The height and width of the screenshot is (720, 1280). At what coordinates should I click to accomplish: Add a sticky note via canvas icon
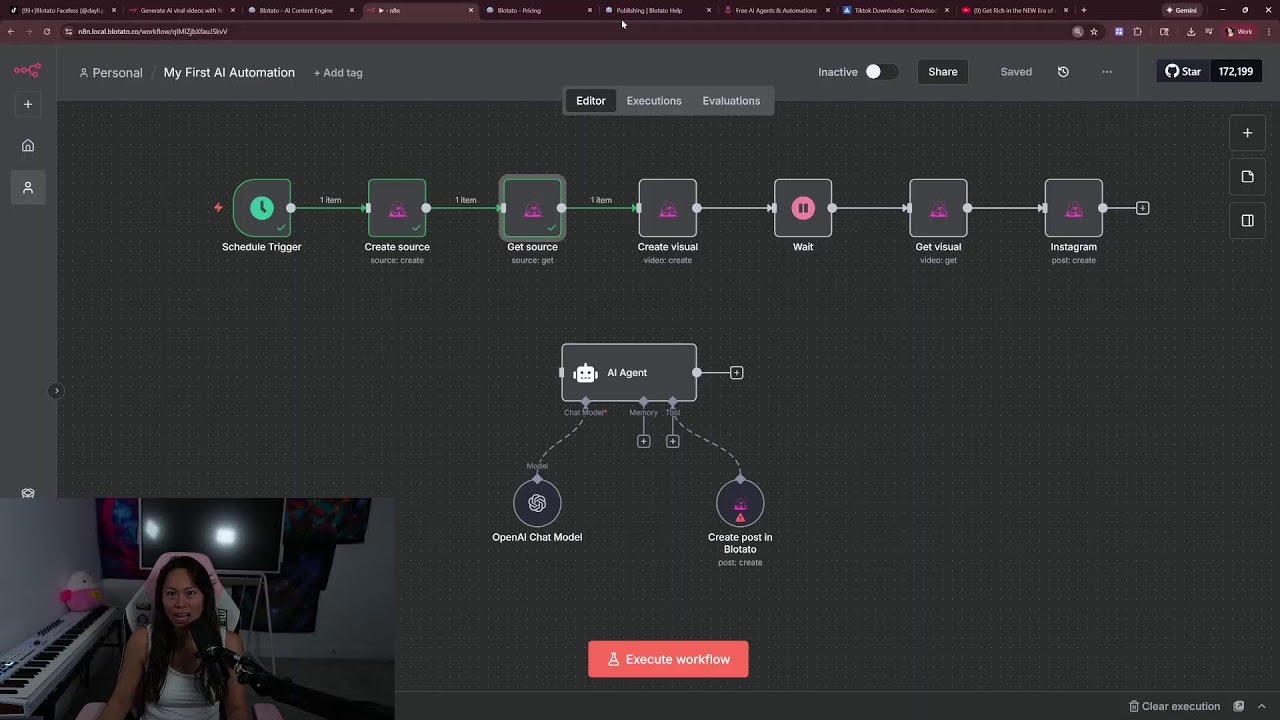coord(1247,177)
